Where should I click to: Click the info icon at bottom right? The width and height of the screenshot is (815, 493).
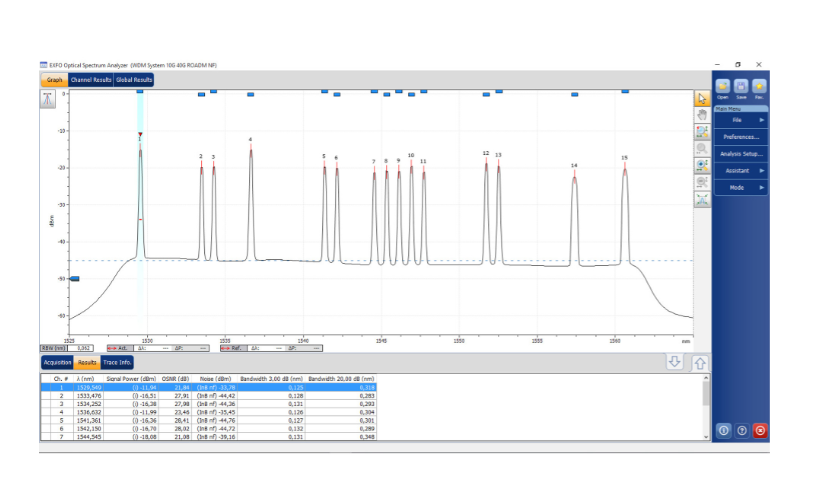[x=723, y=430]
